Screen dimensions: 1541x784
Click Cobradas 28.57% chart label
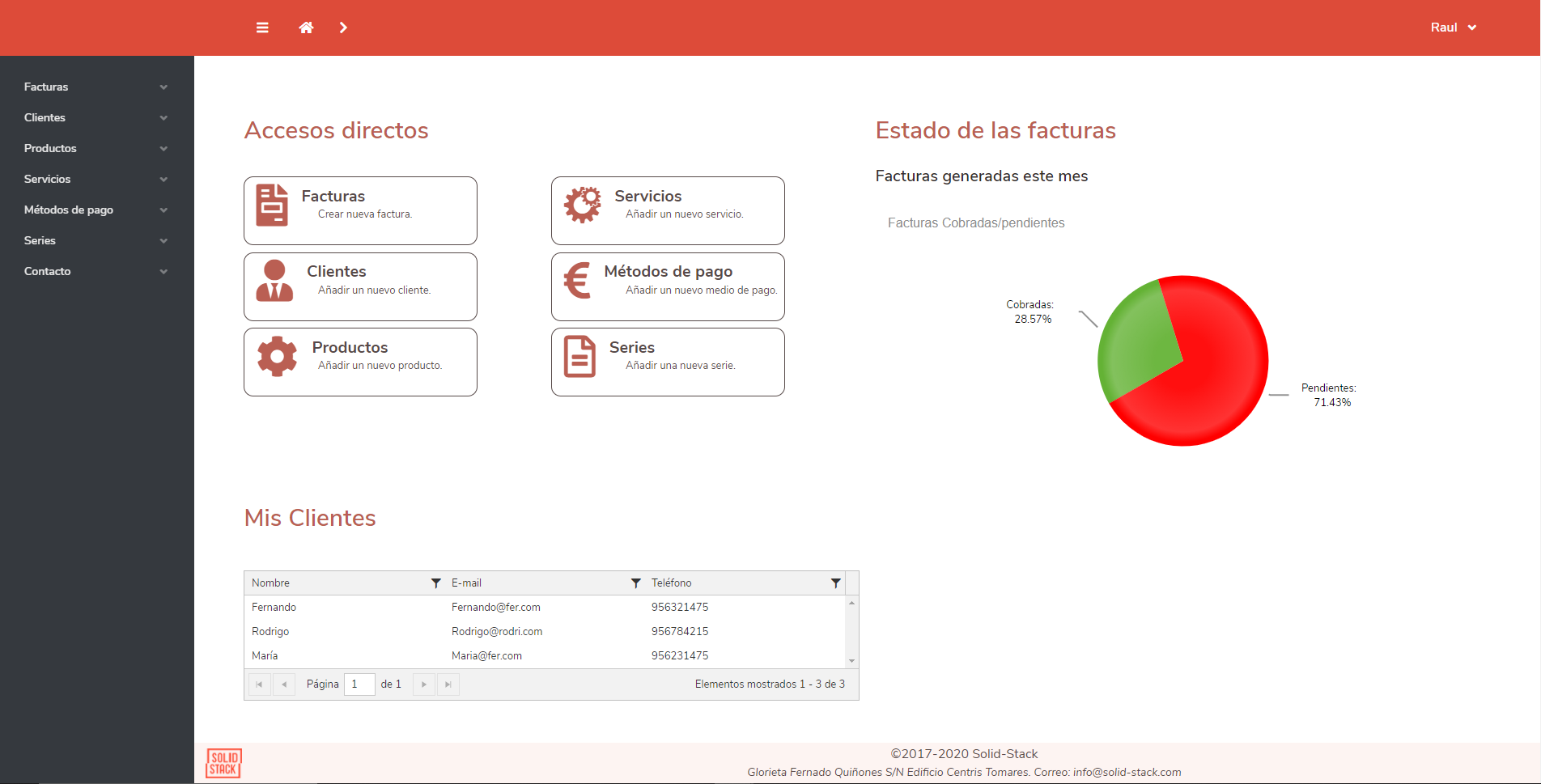1029,311
